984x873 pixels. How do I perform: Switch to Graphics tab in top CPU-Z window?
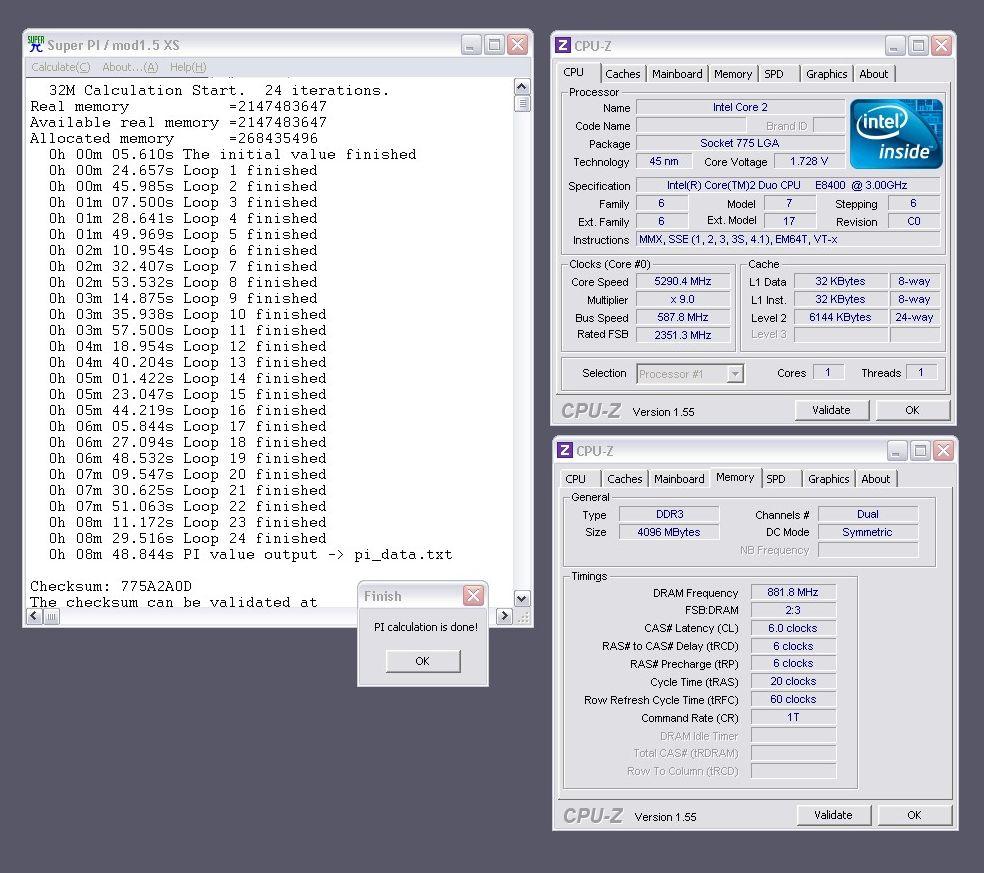826,74
